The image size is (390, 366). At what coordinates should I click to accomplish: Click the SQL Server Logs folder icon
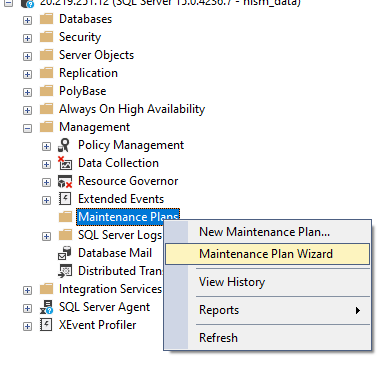pyautogui.click(x=65, y=235)
